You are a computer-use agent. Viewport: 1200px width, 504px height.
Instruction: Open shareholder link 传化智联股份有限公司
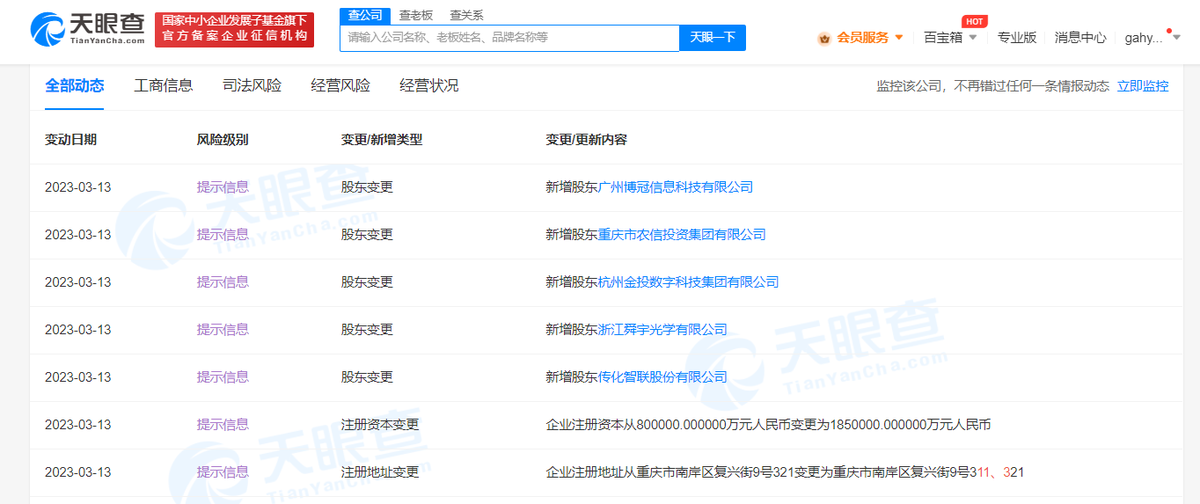point(662,377)
